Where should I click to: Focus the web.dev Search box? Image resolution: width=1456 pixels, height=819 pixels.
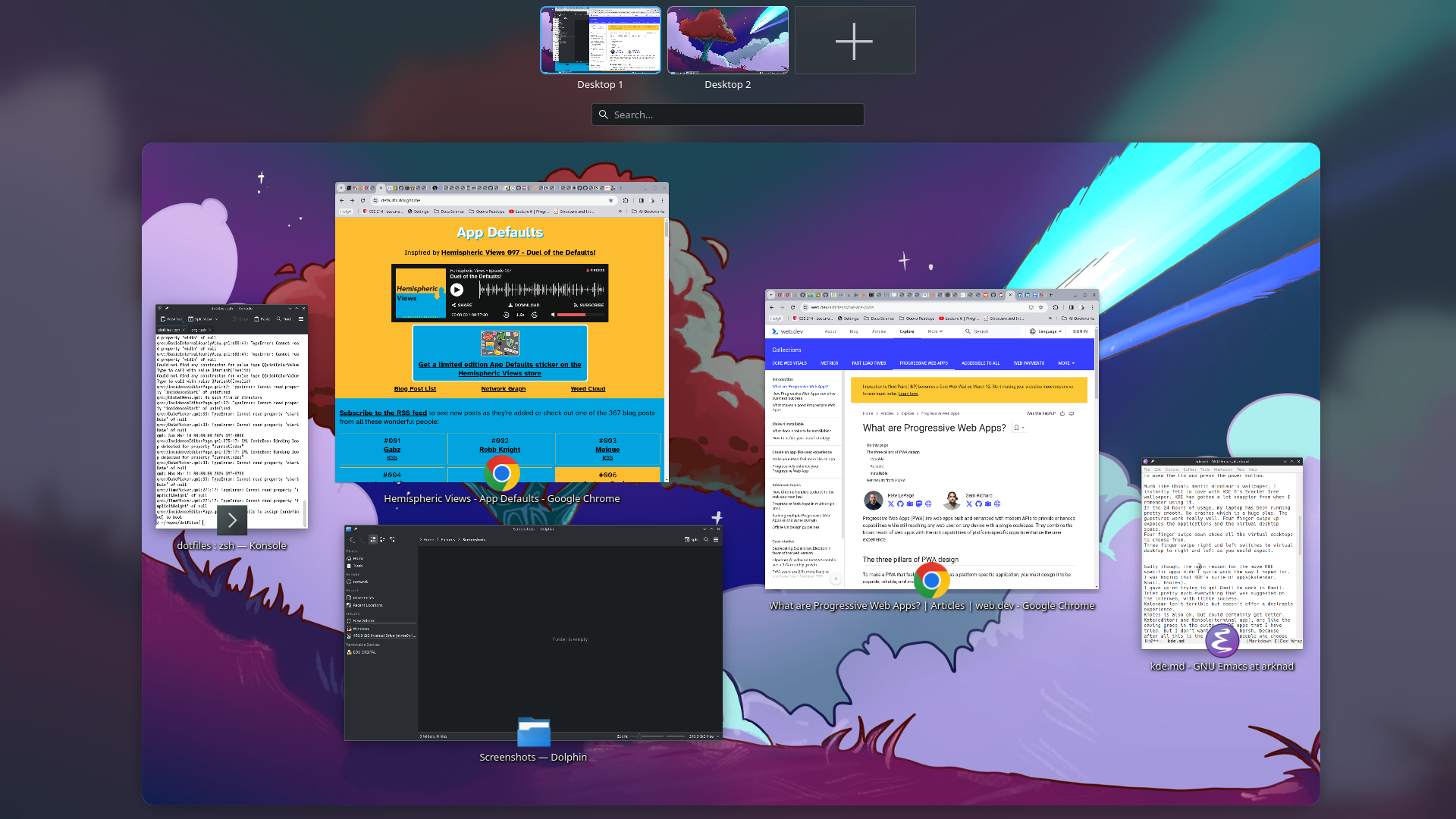point(990,331)
